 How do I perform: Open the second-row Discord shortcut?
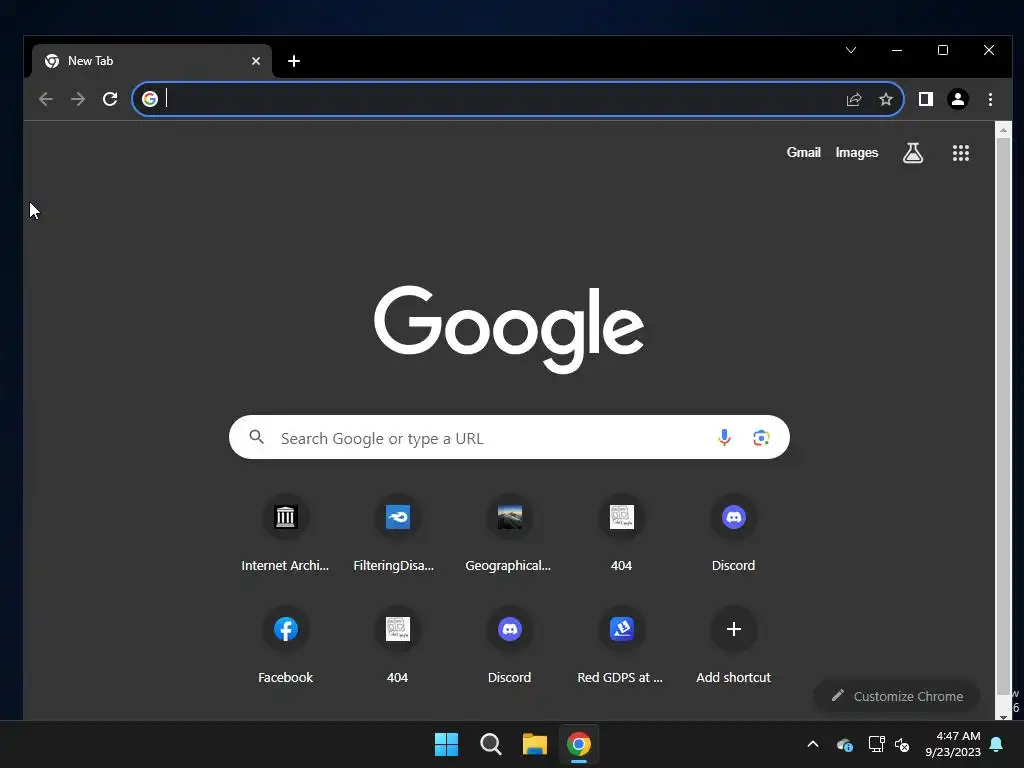[509, 646]
